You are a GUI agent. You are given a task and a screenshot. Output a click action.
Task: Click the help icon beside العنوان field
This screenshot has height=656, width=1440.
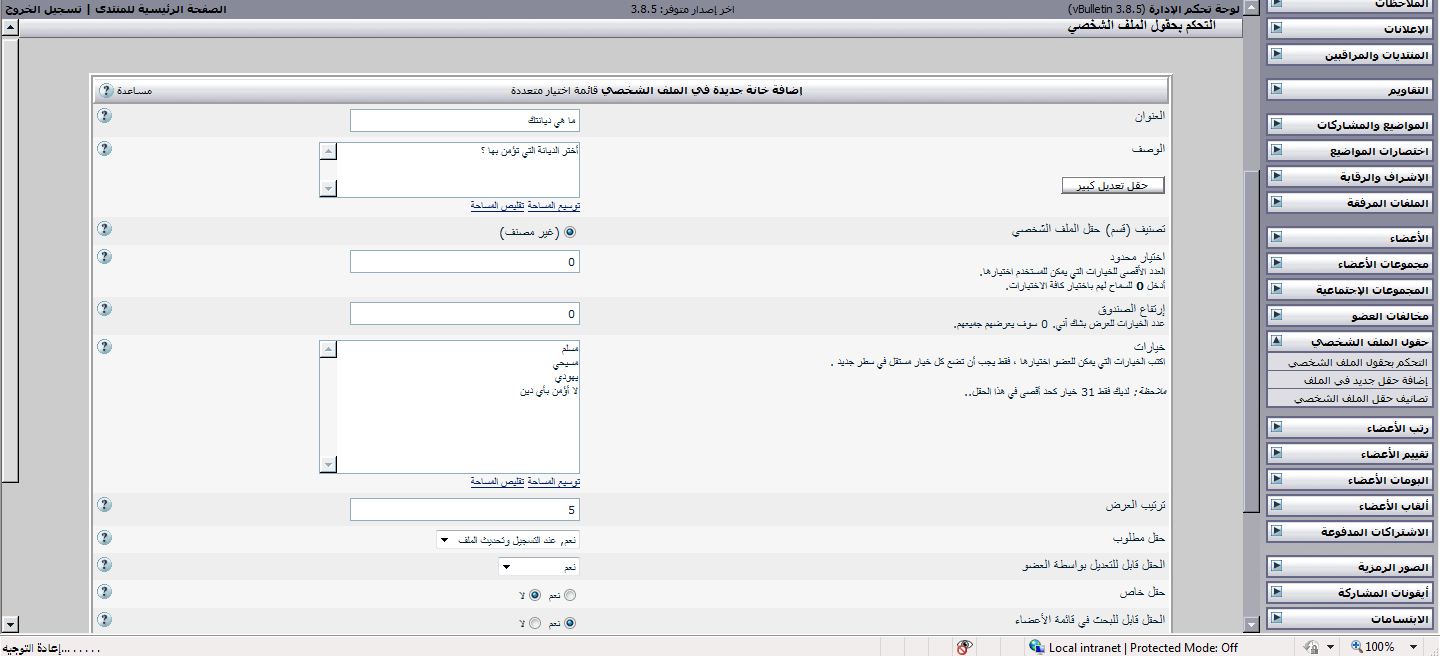tap(105, 116)
